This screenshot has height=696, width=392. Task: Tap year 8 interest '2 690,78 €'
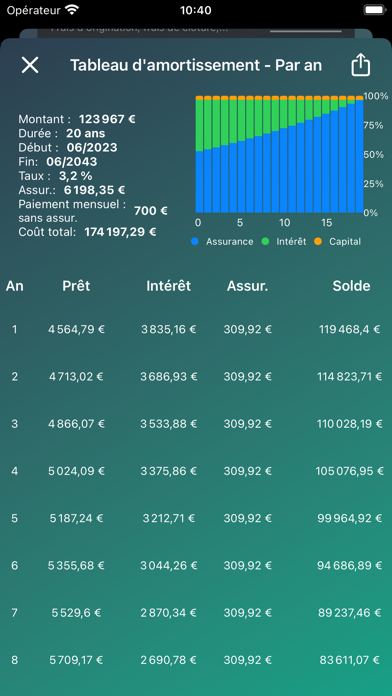click(169, 660)
